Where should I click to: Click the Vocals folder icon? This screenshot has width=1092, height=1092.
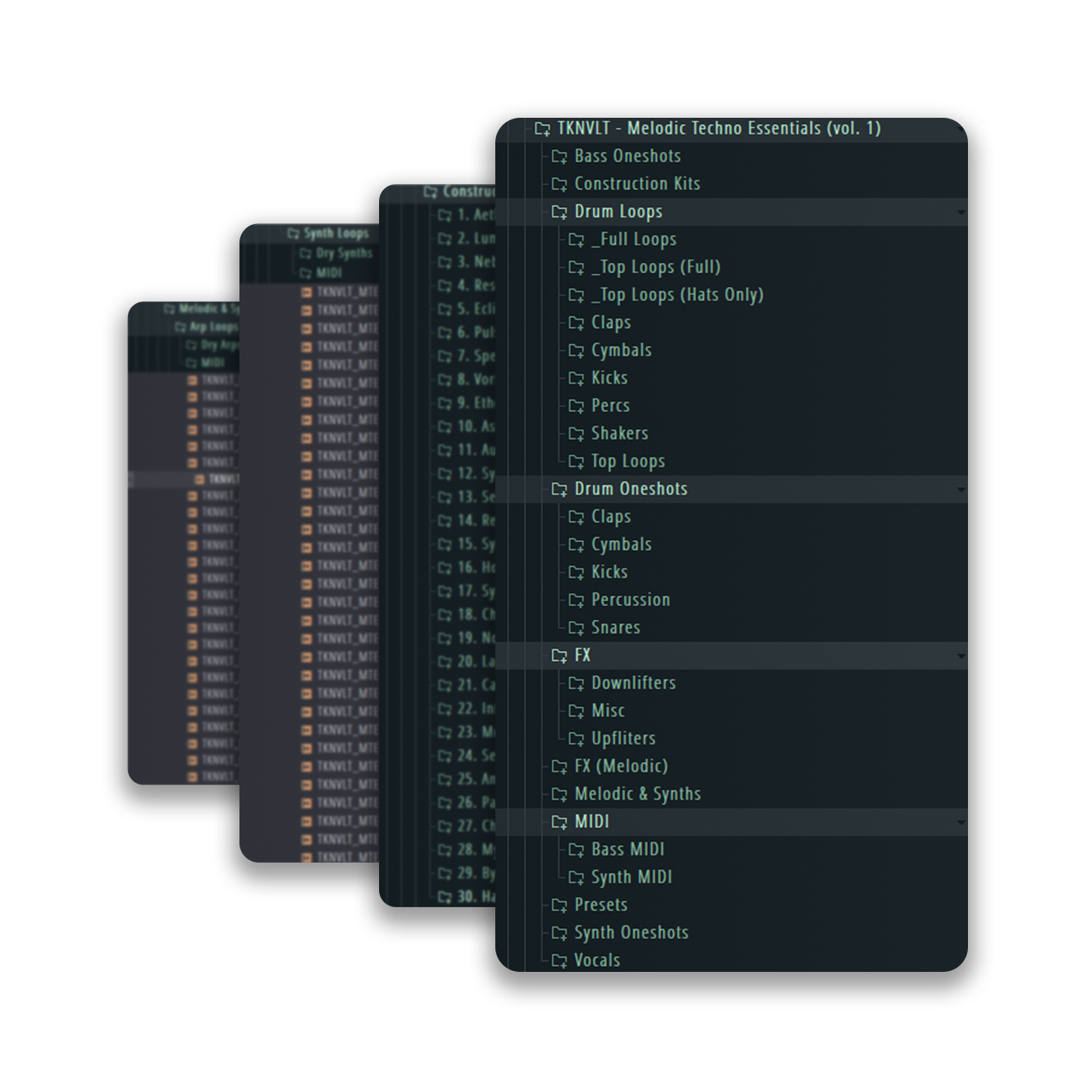(x=559, y=961)
